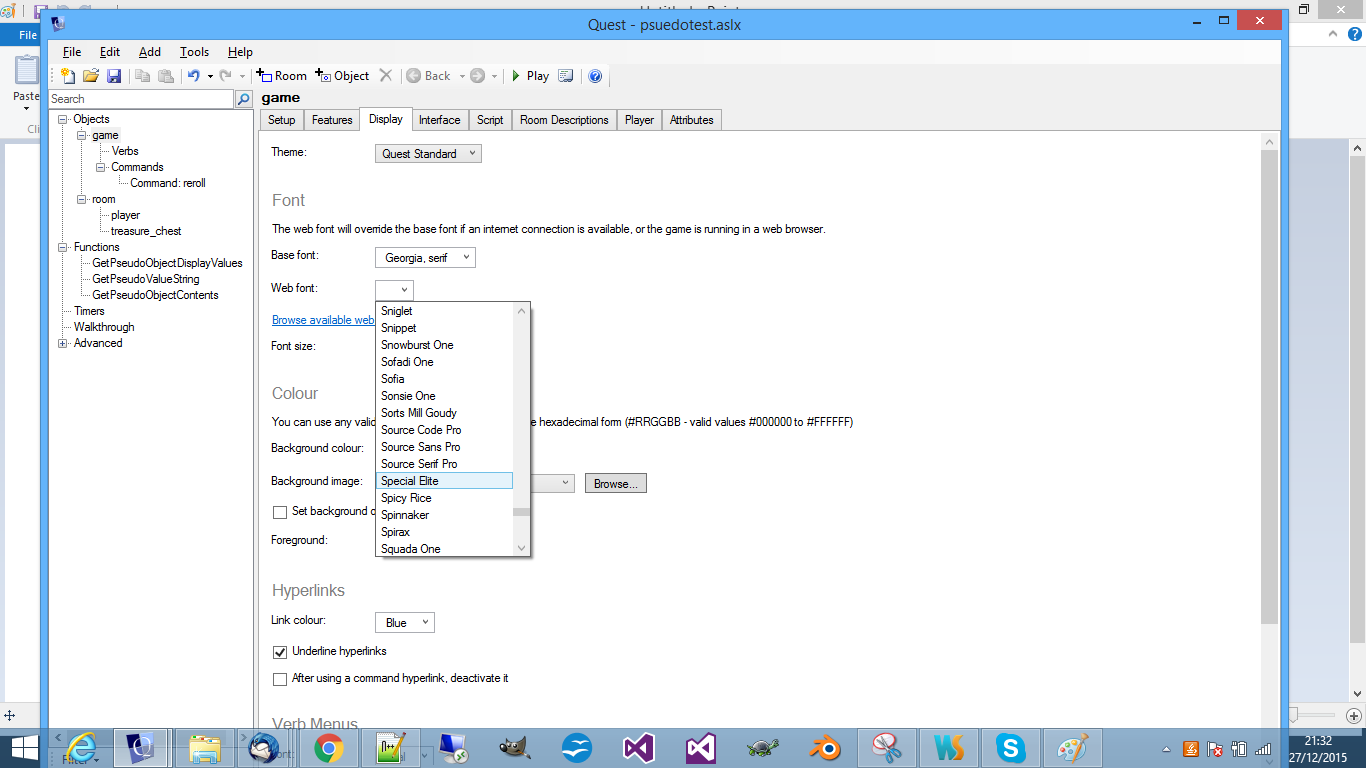Click the Undo icon in the toolbar
1366x768 pixels.
tap(194, 75)
